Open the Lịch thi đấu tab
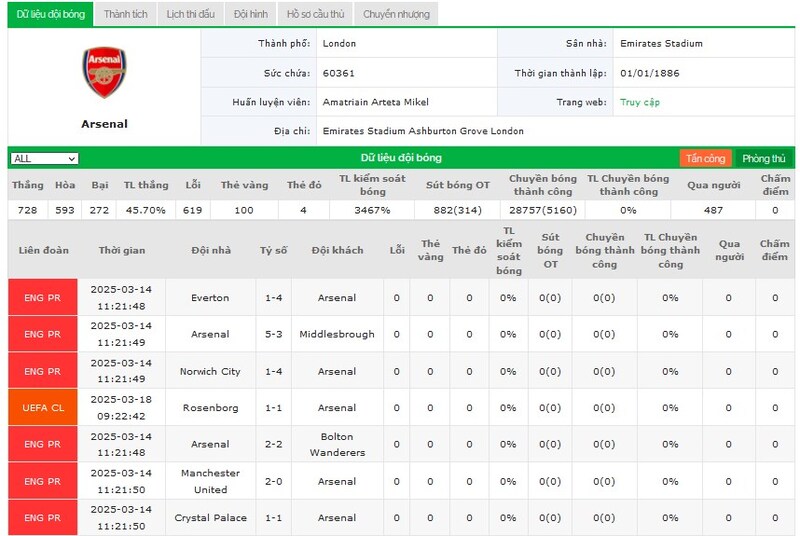The width and height of the screenshot is (800, 536). click(x=190, y=14)
